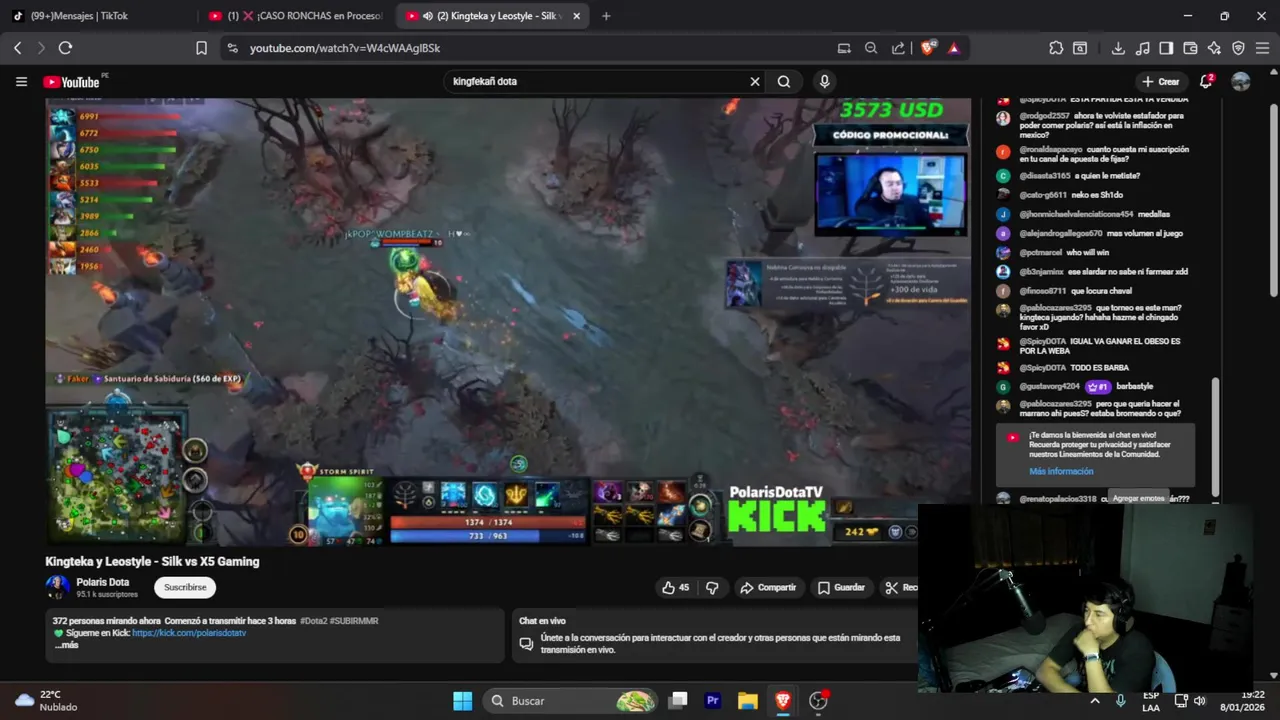Screen dimensions: 1280x720
Task: Open site information for youtube.com
Action: pos(232,48)
